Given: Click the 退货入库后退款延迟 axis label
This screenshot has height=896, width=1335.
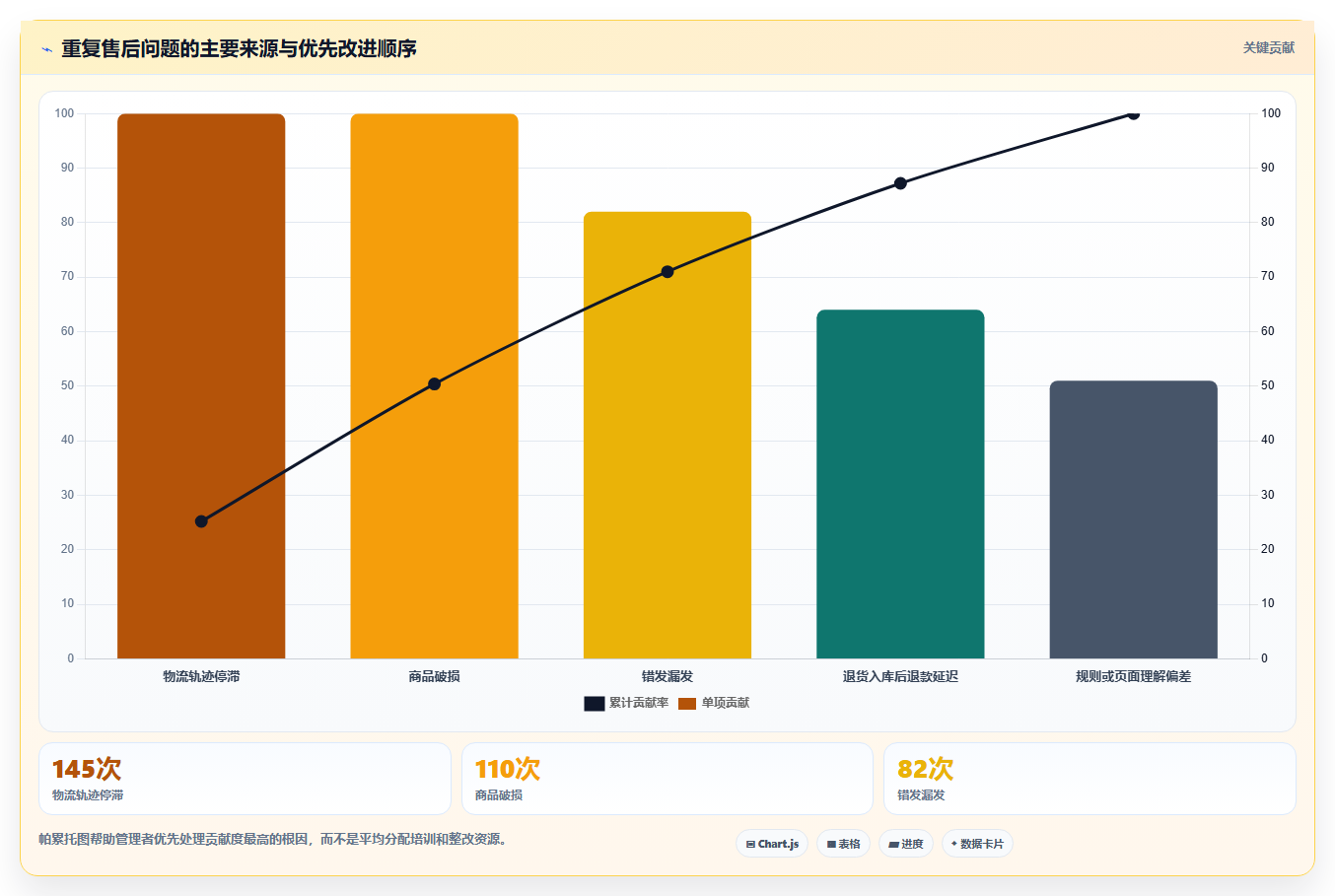Looking at the screenshot, I should click(x=900, y=676).
